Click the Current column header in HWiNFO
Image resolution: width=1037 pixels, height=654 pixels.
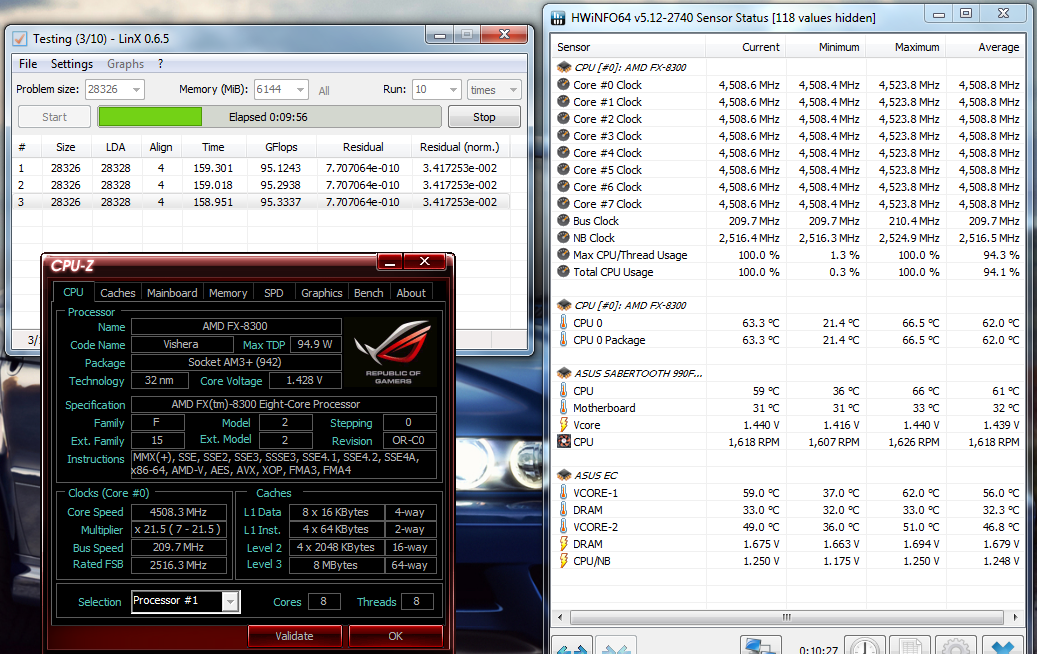click(x=746, y=47)
